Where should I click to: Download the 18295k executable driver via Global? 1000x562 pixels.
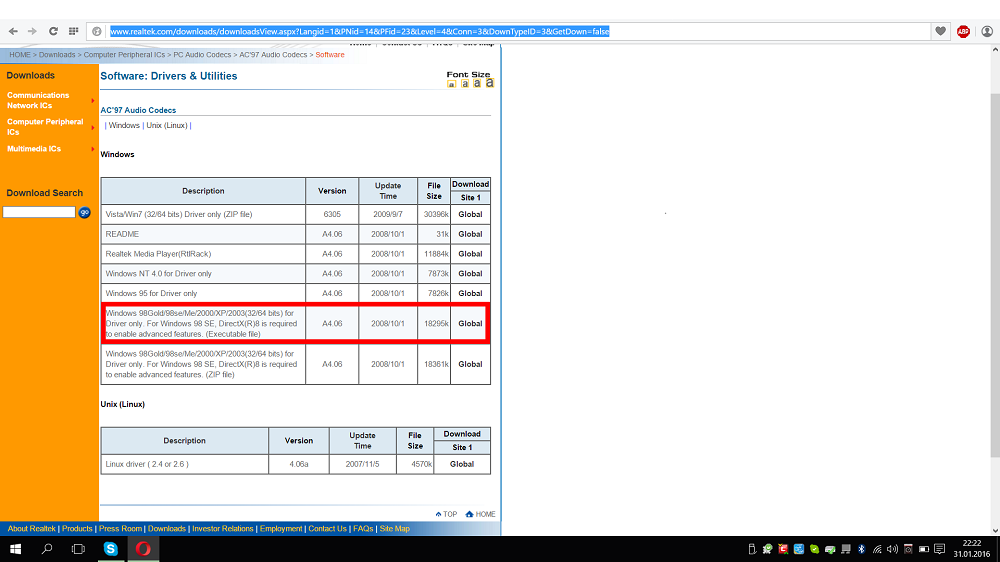[x=470, y=323]
